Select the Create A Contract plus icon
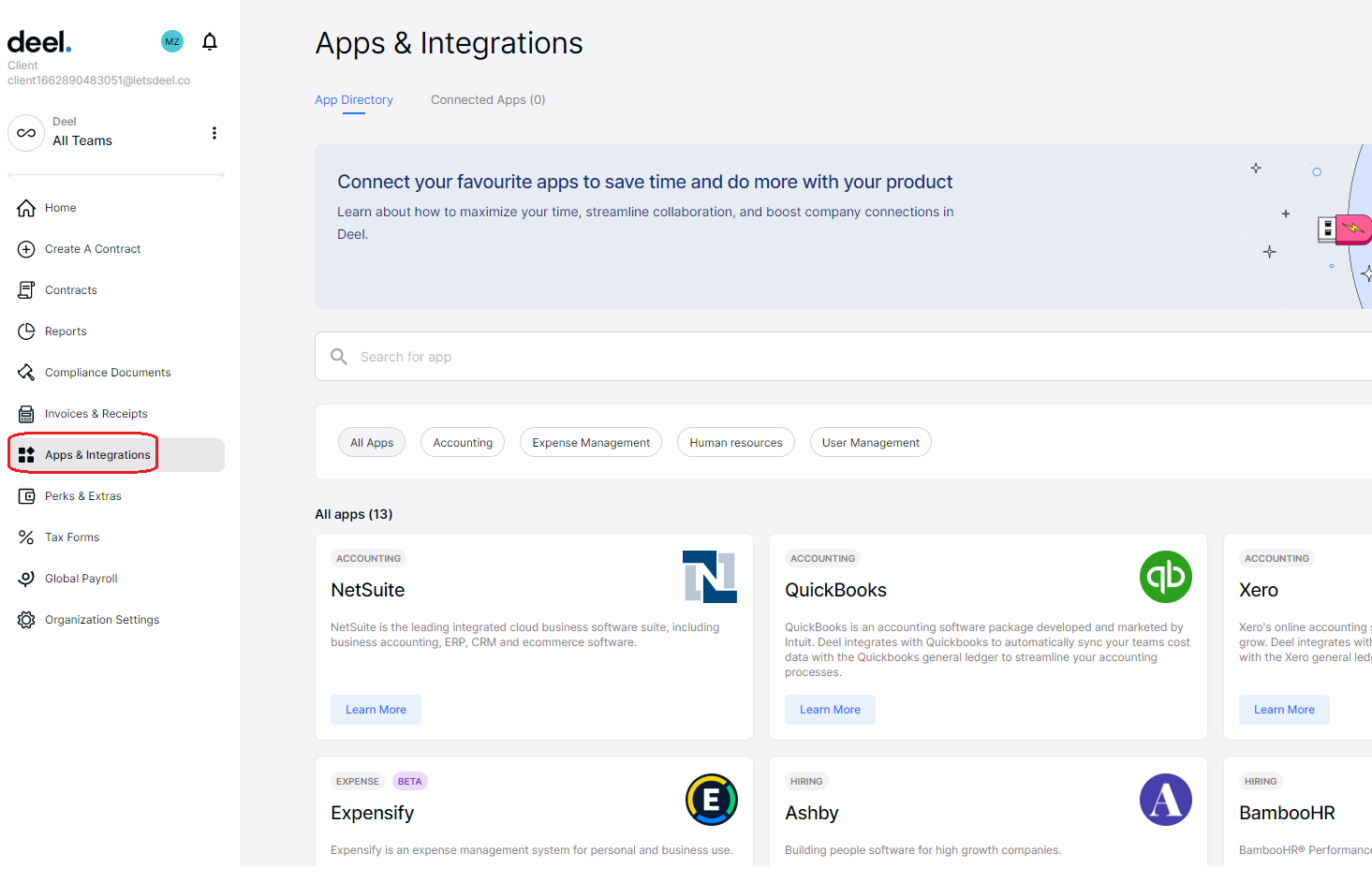 tap(26, 248)
